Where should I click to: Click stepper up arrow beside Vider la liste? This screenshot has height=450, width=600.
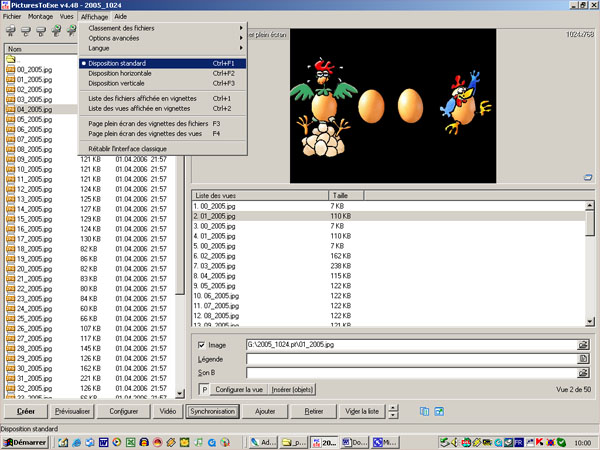coord(393,408)
